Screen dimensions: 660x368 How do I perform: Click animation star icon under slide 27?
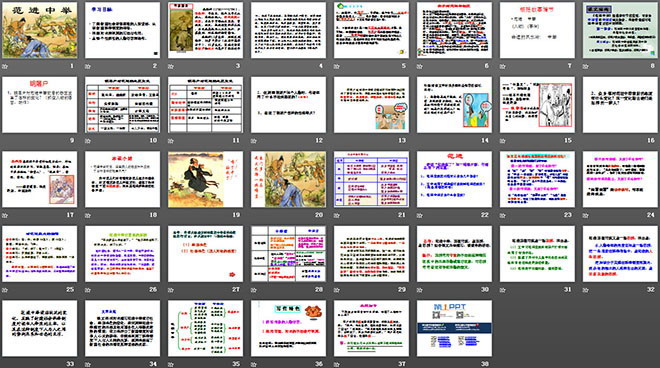click(171, 290)
